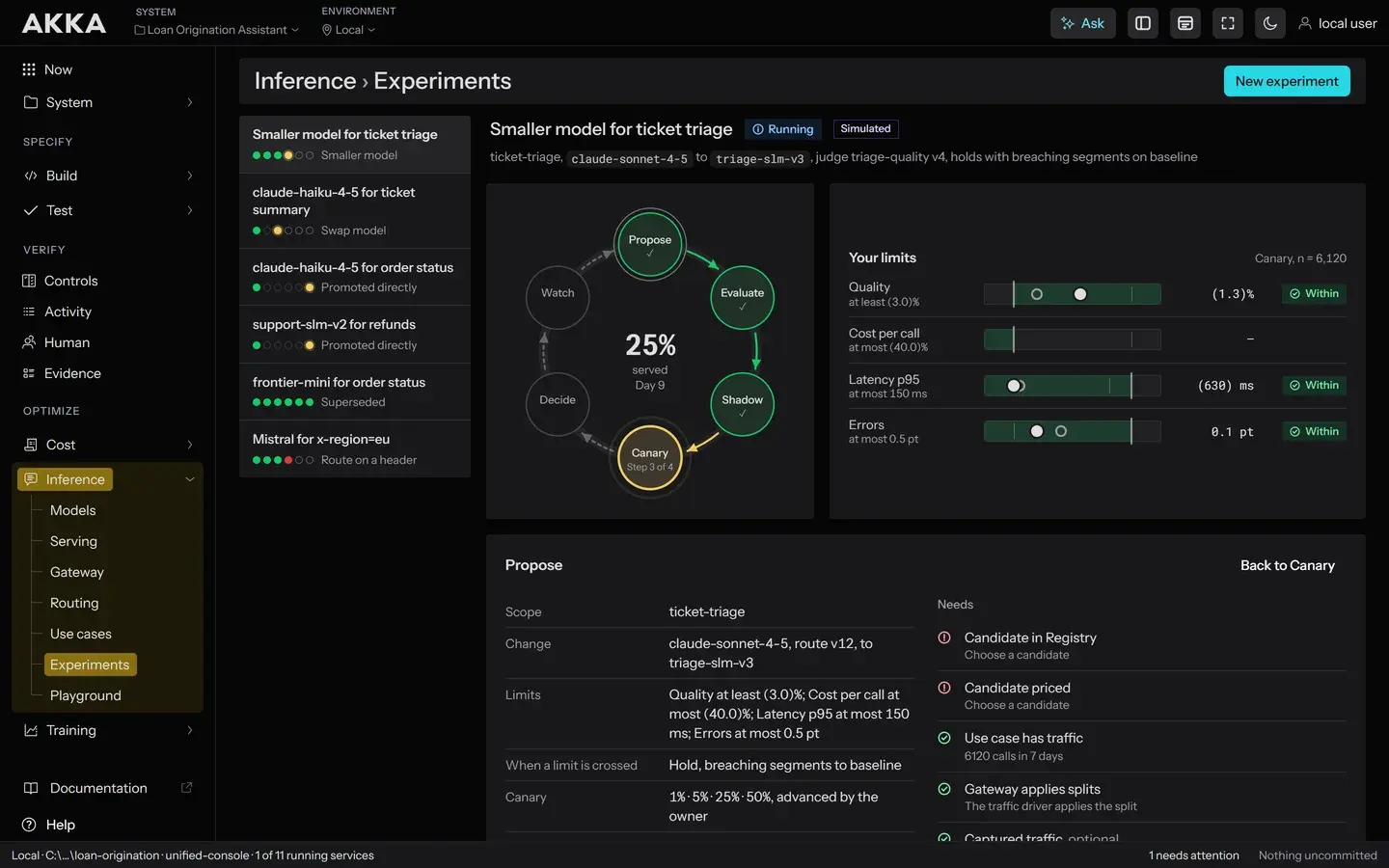Open Use cases under Inference
This screenshot has height=868, width=1389.
[81, 634]
